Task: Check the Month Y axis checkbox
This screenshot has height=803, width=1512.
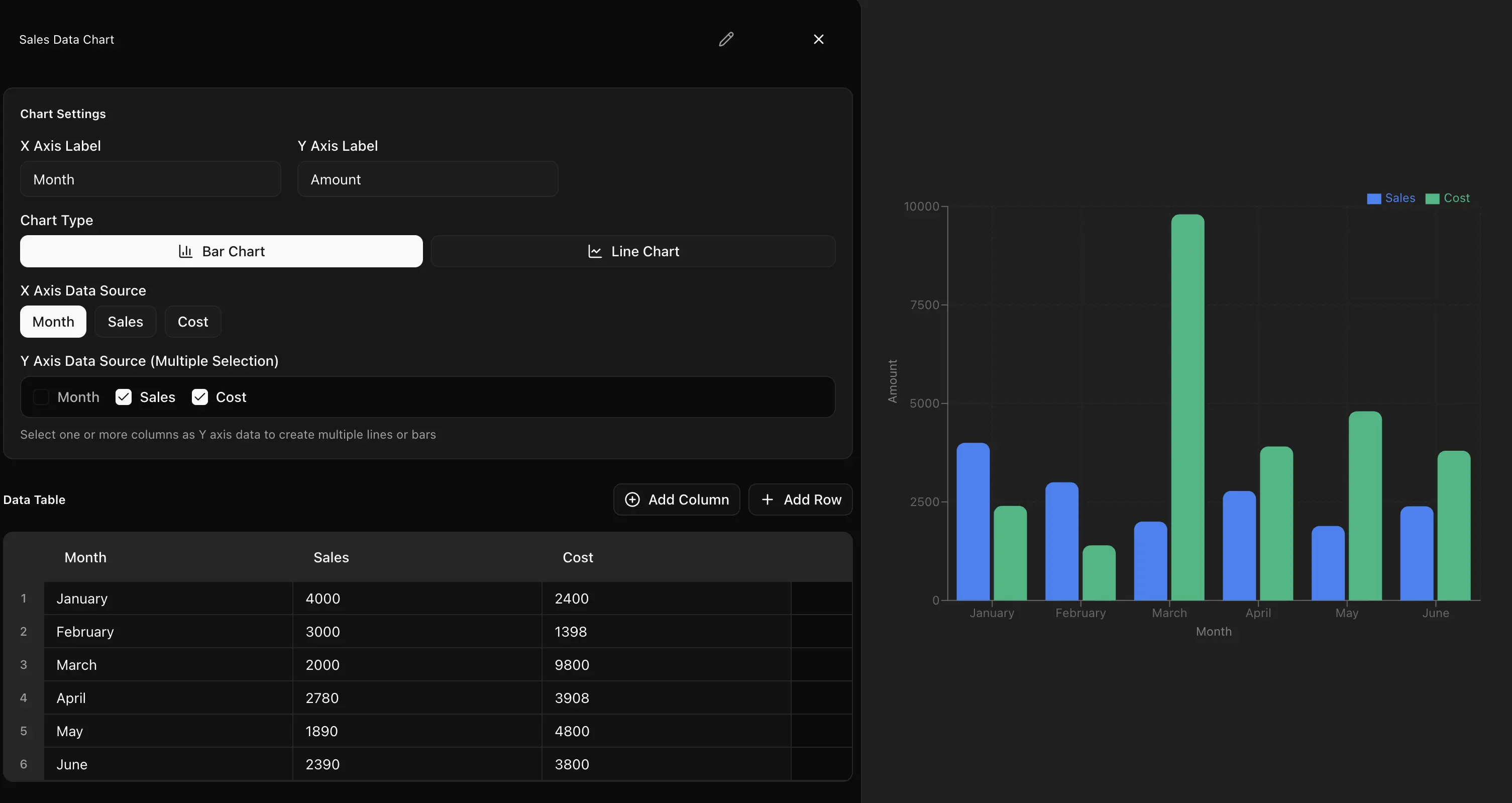Action: coord(41,397)
